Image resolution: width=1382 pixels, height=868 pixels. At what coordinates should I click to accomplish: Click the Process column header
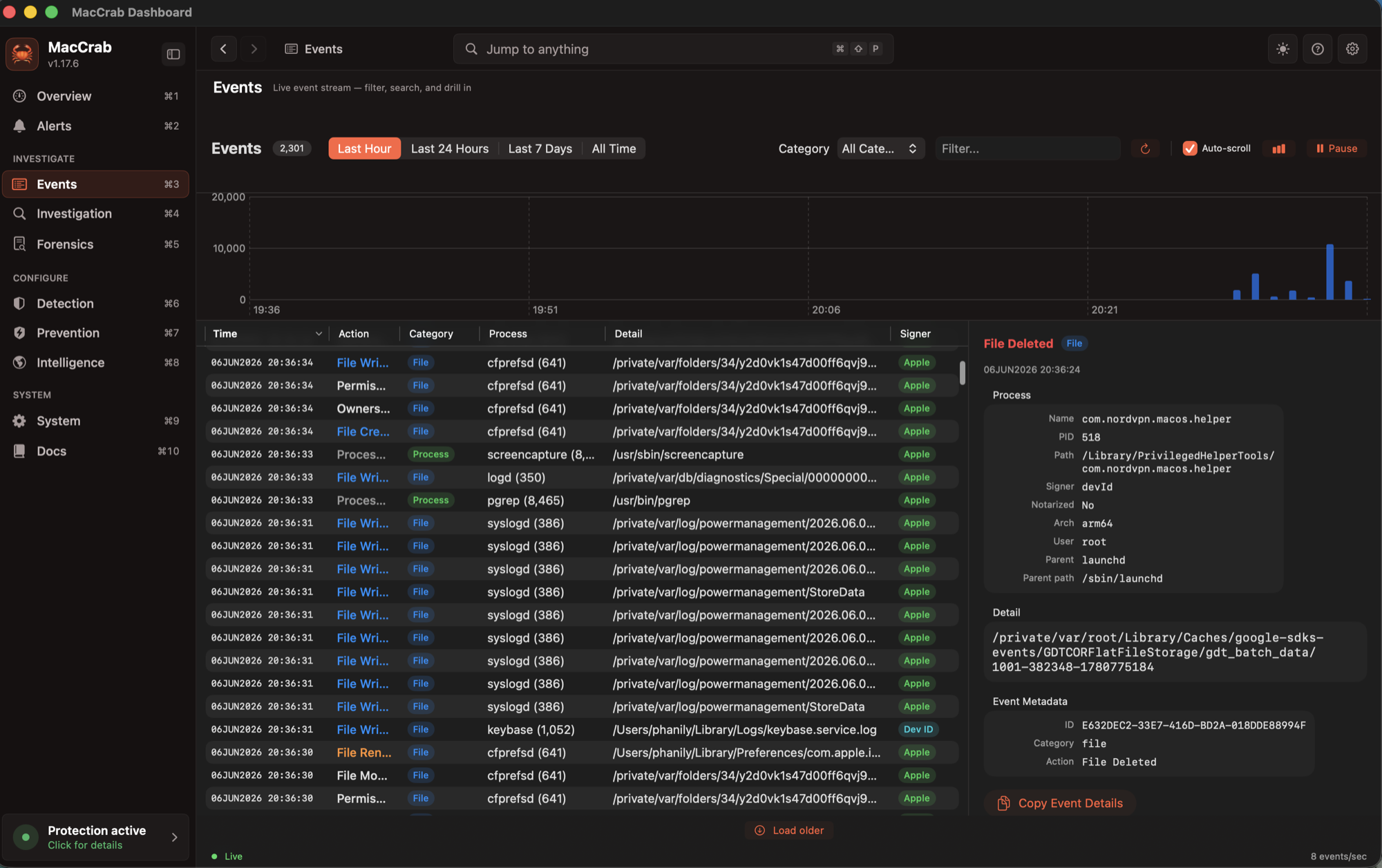click(508, 334)
